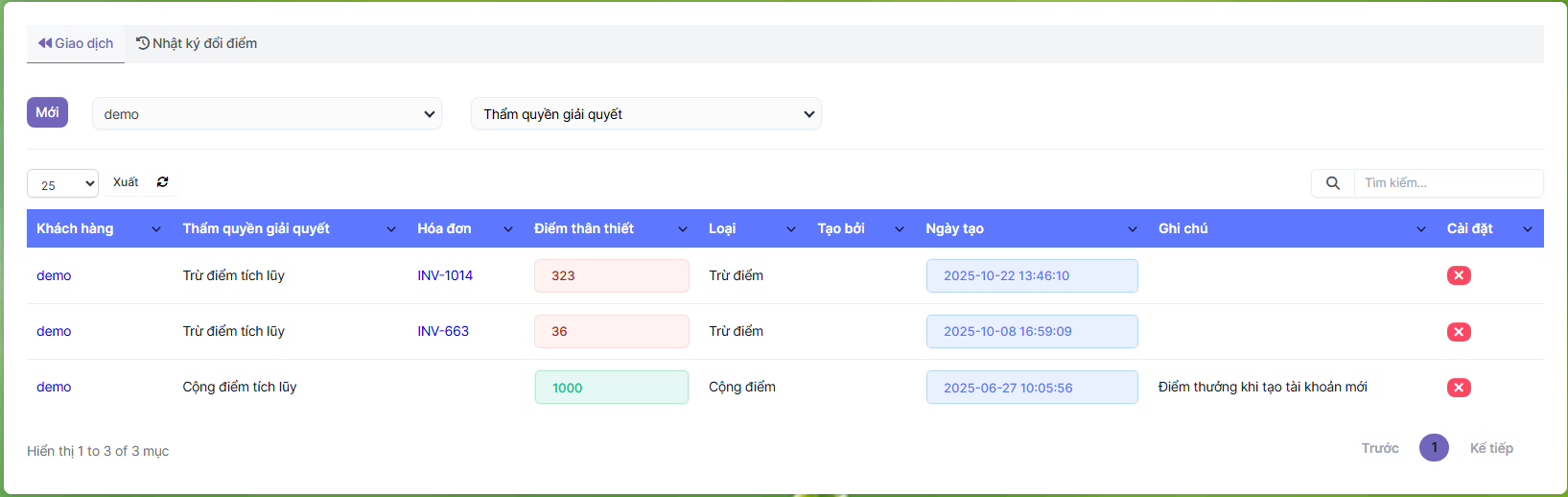Open invoice link INV-1014
Image resolution: width=1568 pixels, height=497 pixels.
point(445,276)
